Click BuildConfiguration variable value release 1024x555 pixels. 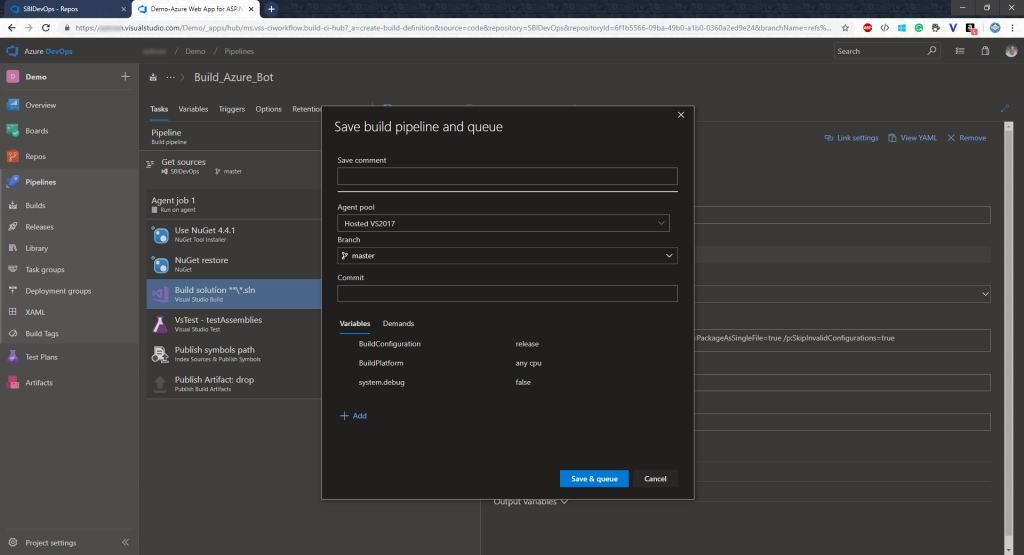pyautogui.click(x=527, y=344)
